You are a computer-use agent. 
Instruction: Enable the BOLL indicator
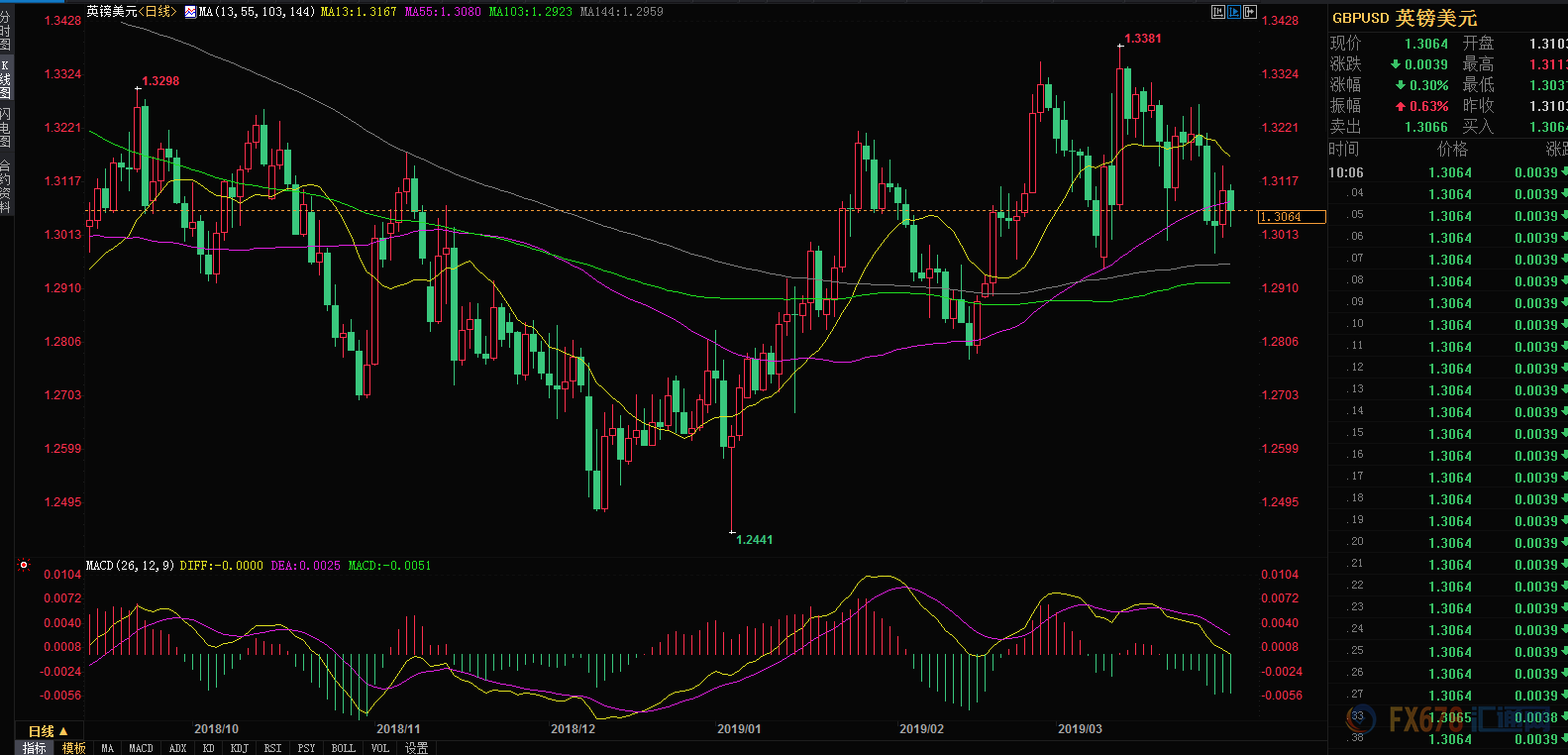point(343,748)
